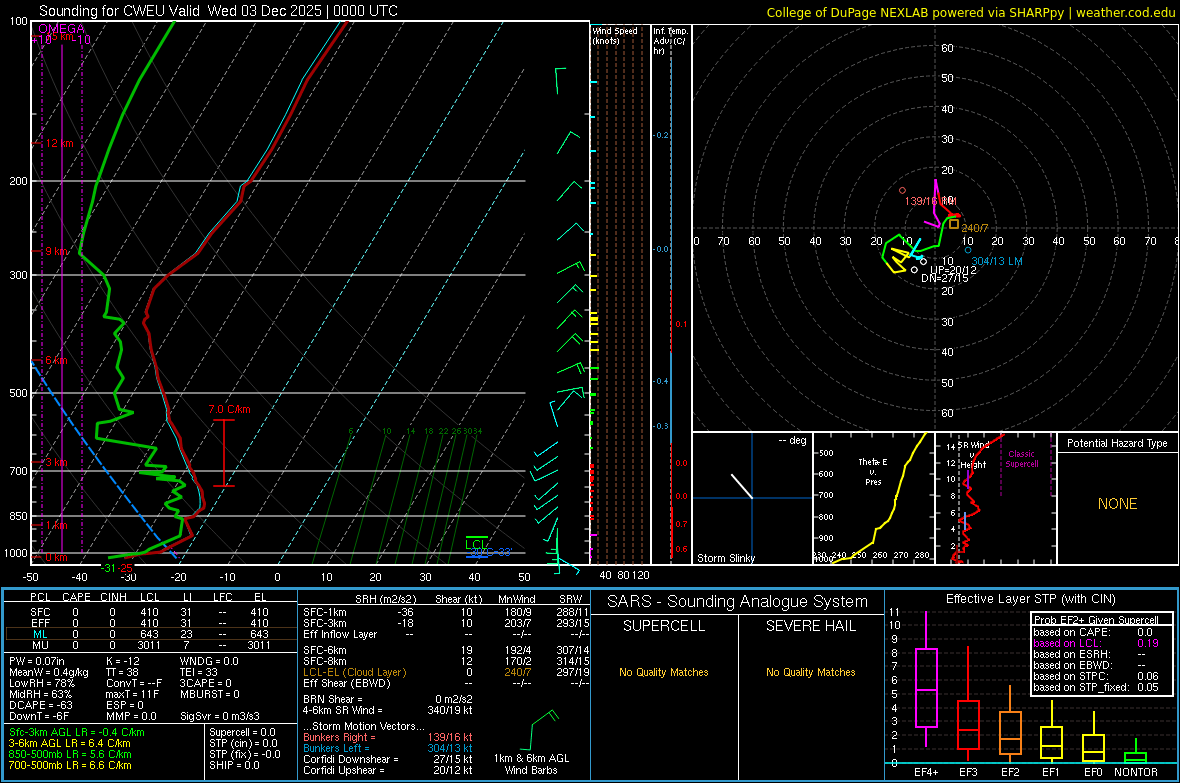Click the NONE hazard type text

[x=1117, y=504]
